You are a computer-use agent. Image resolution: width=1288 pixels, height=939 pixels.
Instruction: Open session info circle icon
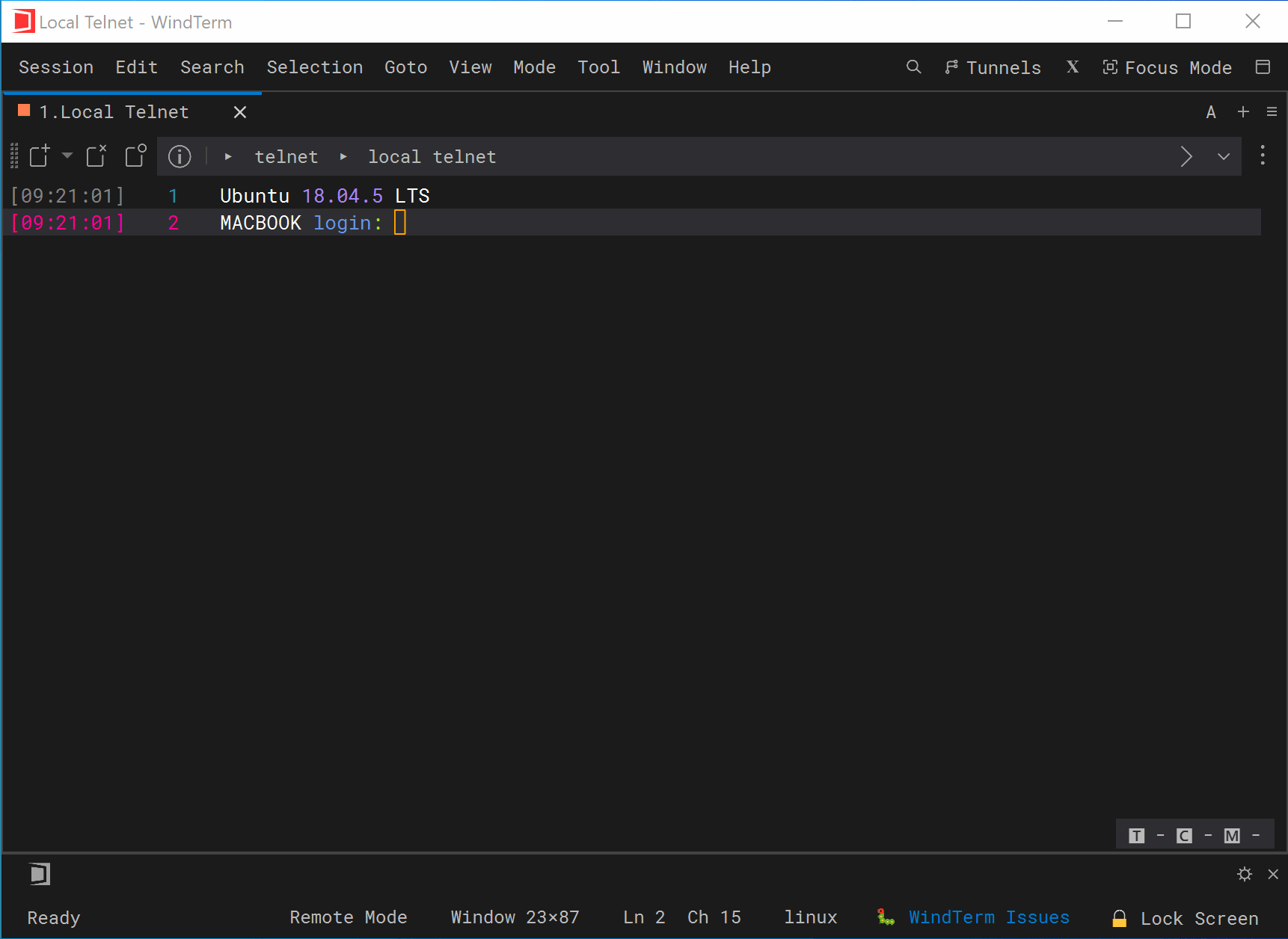tap(180, 156)
